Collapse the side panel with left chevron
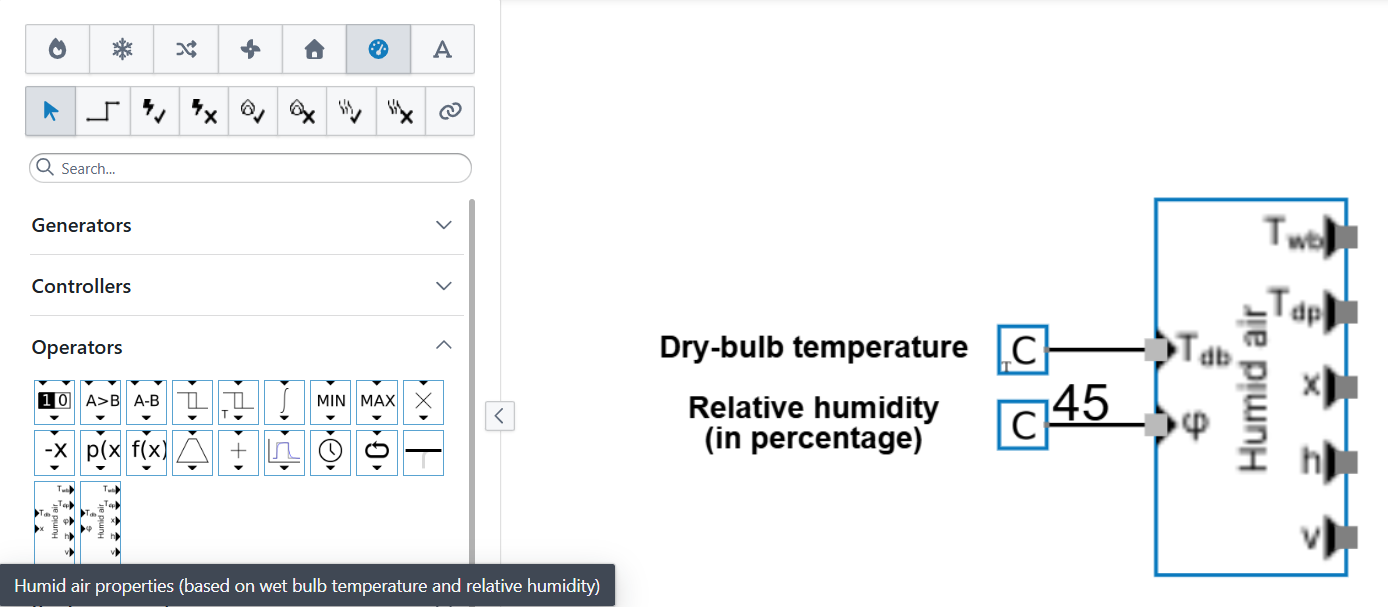This screenshot has width=1388, height=607. 500,415
